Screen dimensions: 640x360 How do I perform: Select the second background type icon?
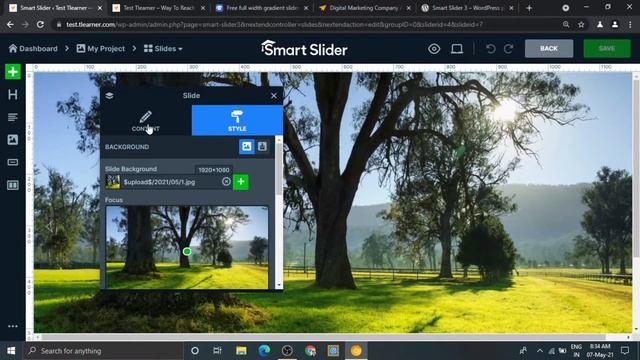(262, 147)
